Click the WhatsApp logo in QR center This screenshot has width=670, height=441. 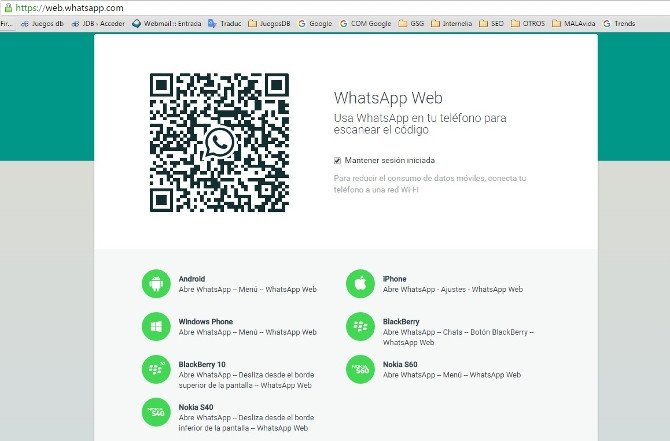[220, 142]
